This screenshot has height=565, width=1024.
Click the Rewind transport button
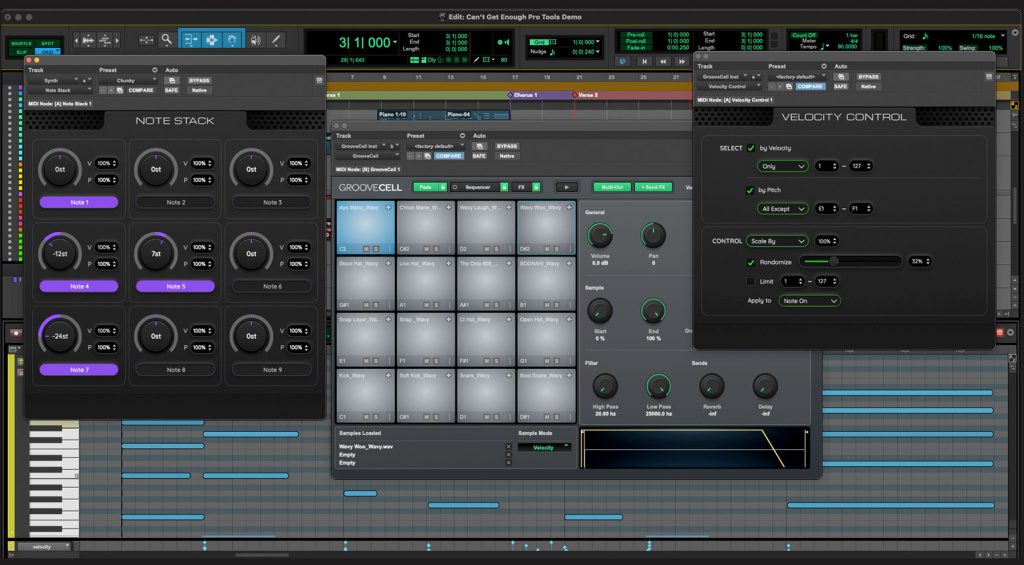[664, 61]
